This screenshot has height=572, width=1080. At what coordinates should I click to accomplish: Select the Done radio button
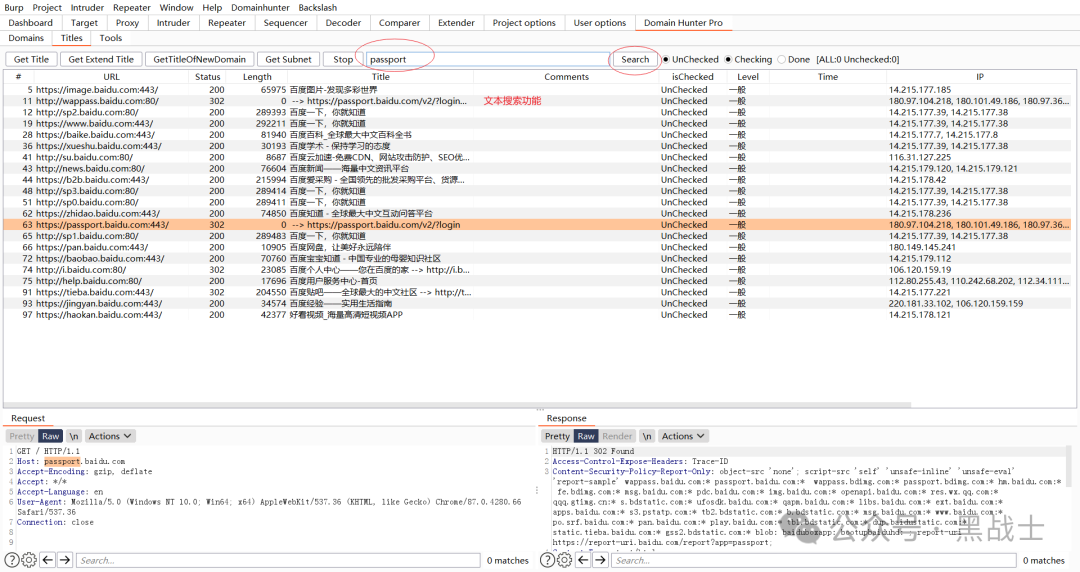781,59
